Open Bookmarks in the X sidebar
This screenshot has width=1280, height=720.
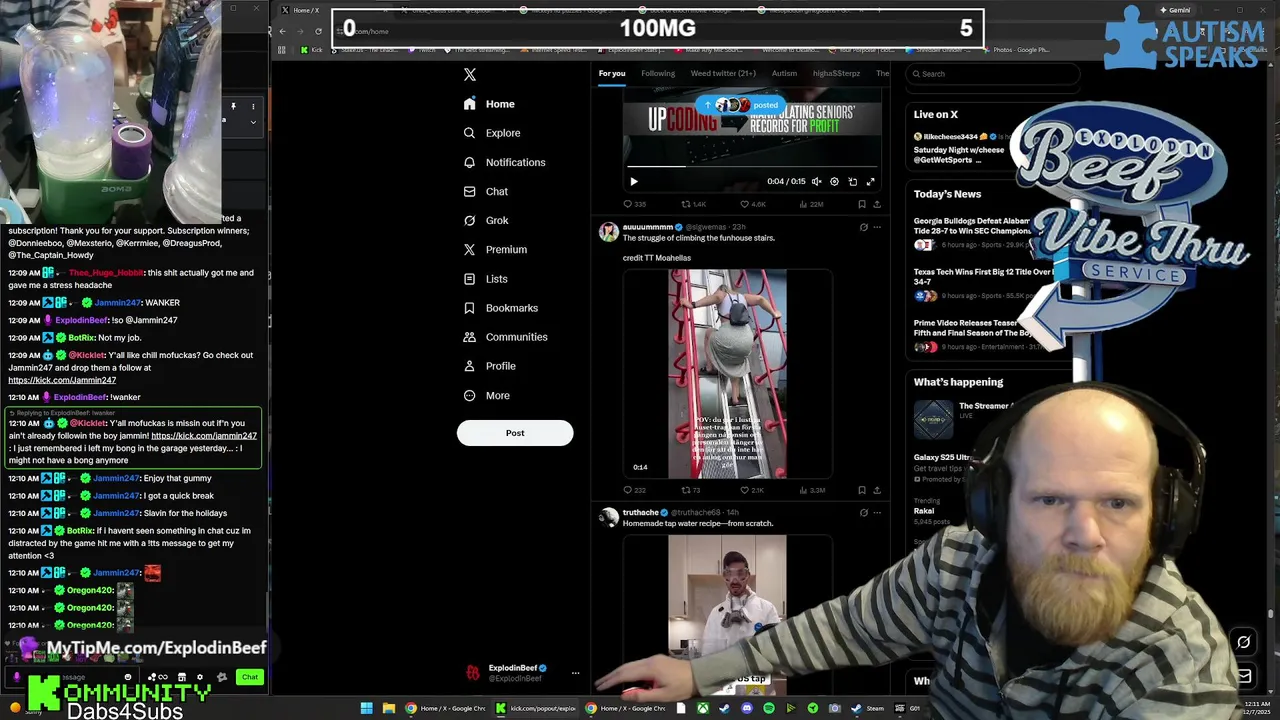click(x=500, y=308)
